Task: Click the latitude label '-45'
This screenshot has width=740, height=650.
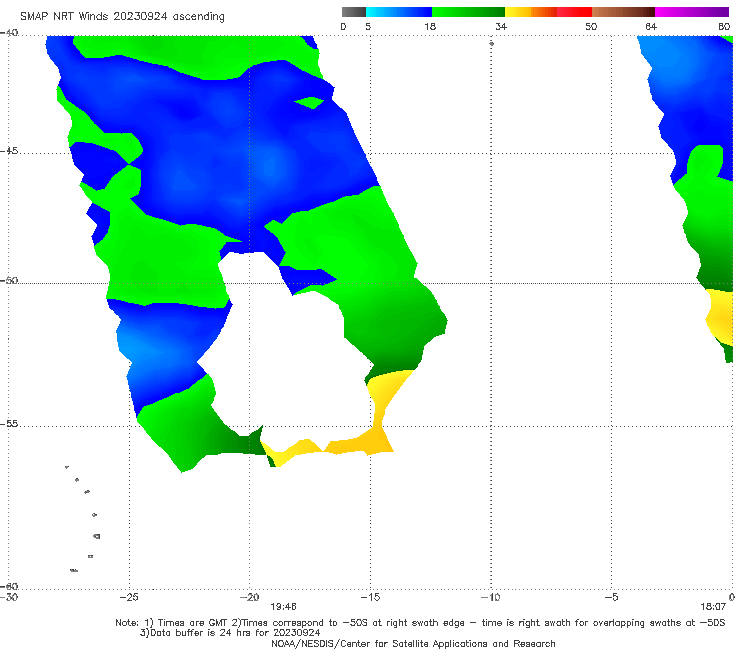Action: click(x=9, y=151)
